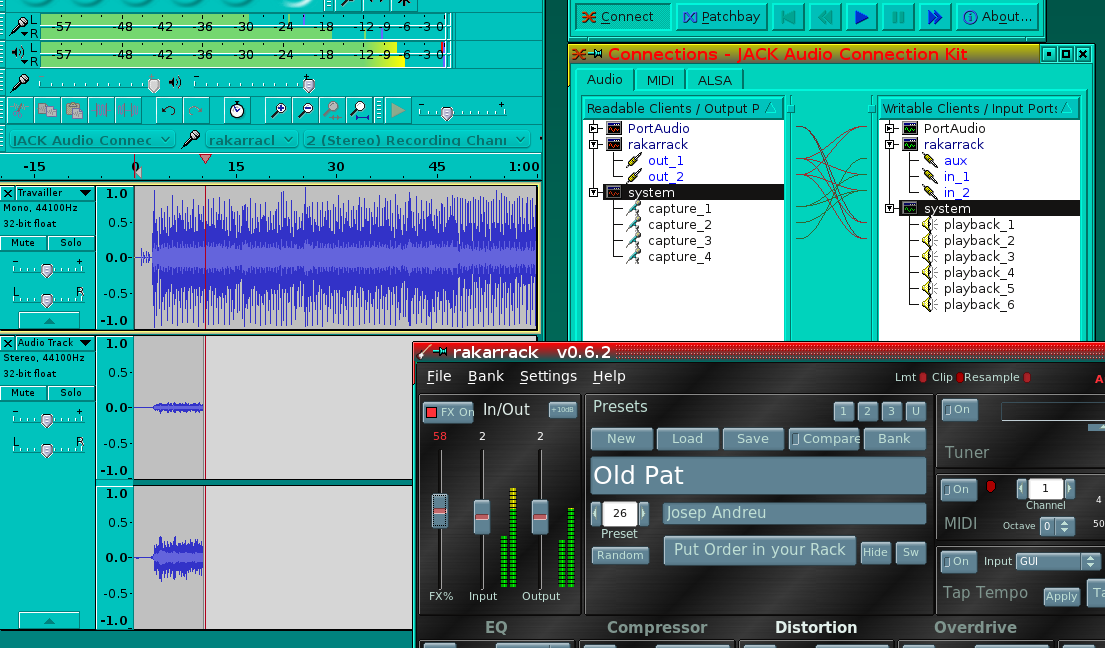Screen dimensions: 1105x648
Task: Click the Fit Selection zoom icon
Action: (x=332, y=111)
